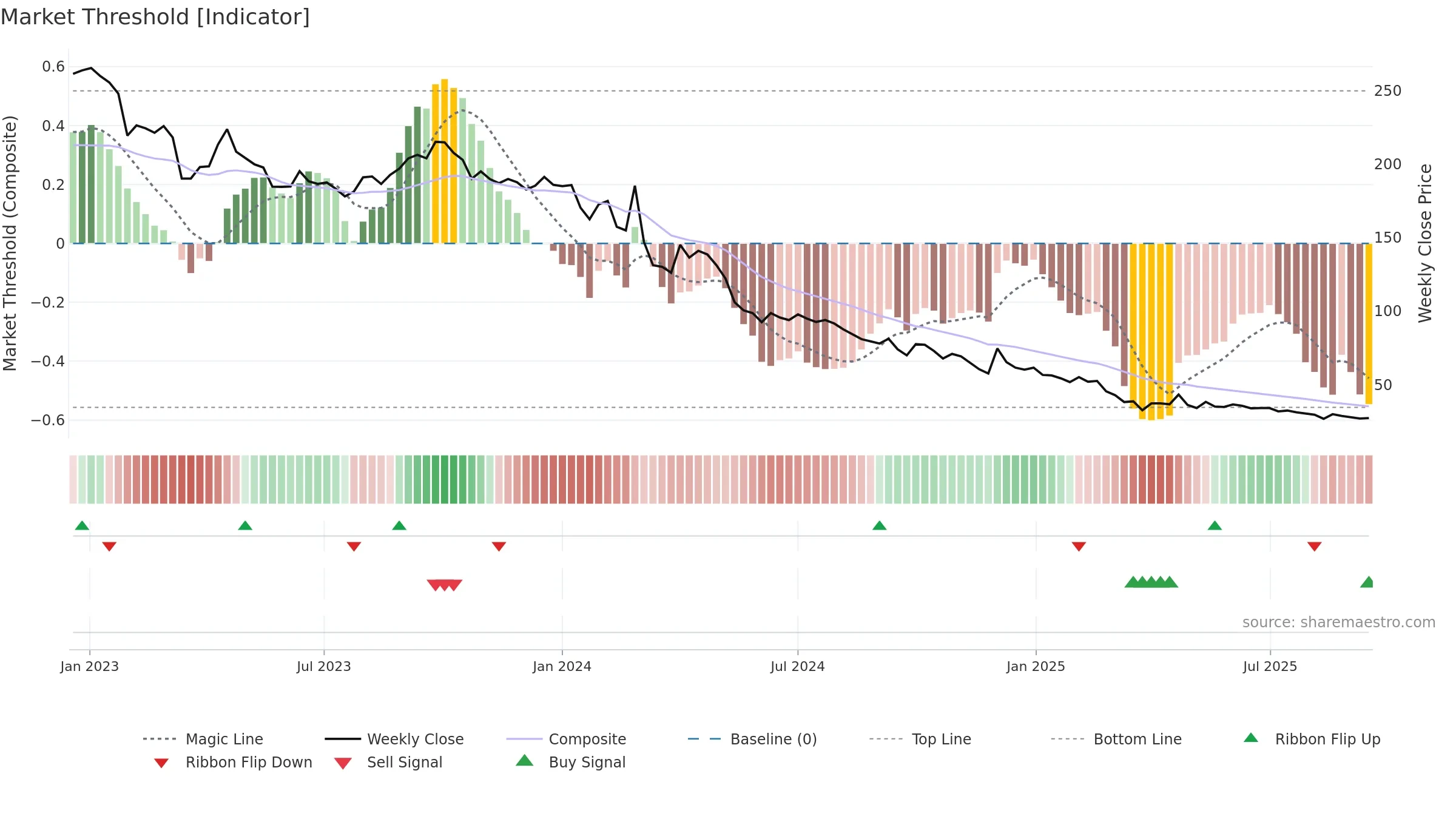Select flip-up triangle near September 2023
Screen dimensions: 1456x819
click(x=399, y=525)
